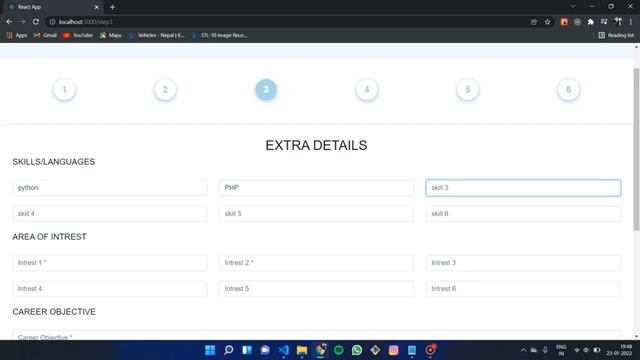
Task: Share this page from the address bar
Action: pos(534,22)
